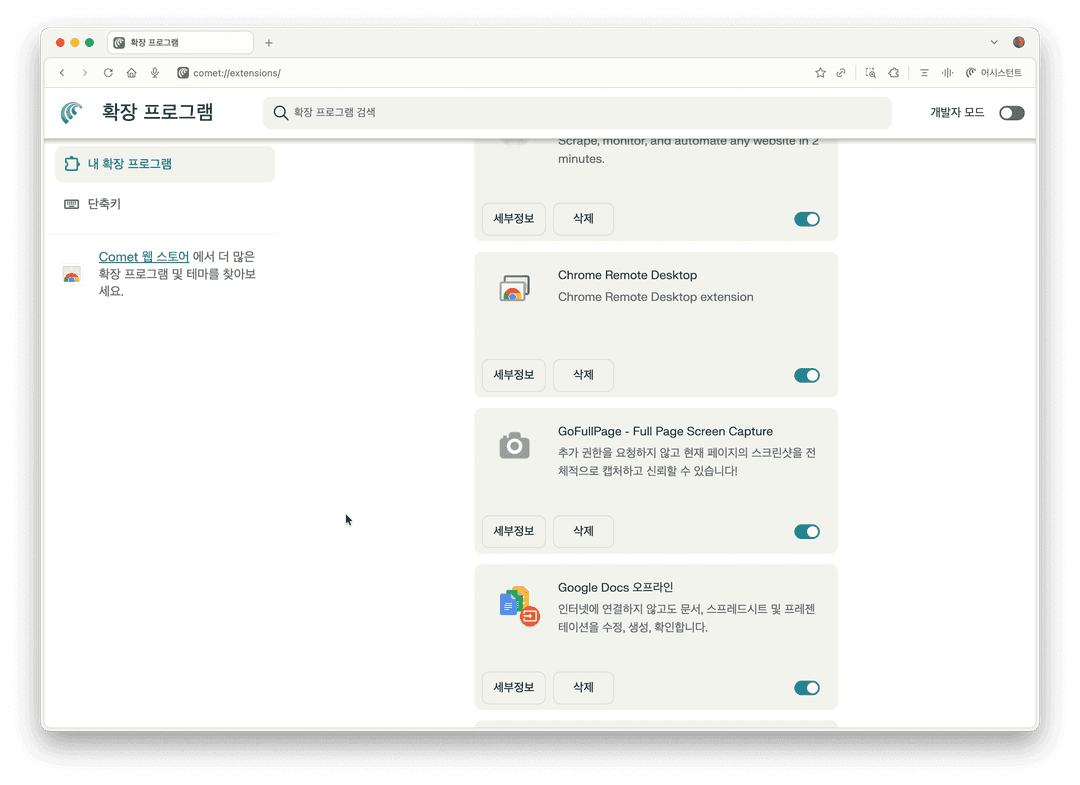
Task: Activate the microphone voice icon
Action: (155, 73)
